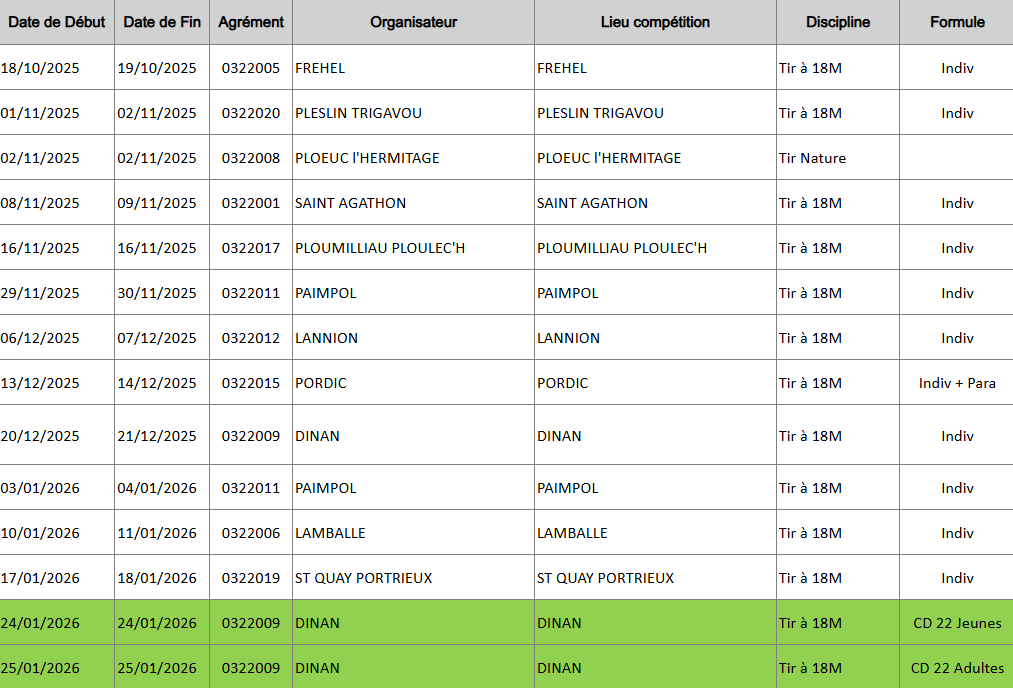1013x688 pixels.
Task: Select the start date 18/10/2025 cell
Action: tap(40, 68)
